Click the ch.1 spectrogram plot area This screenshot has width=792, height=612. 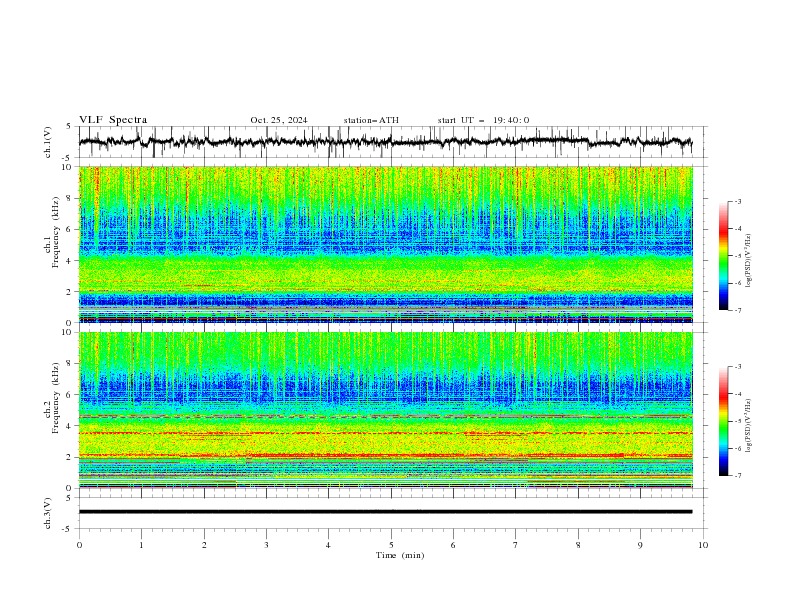pos(385,244)
